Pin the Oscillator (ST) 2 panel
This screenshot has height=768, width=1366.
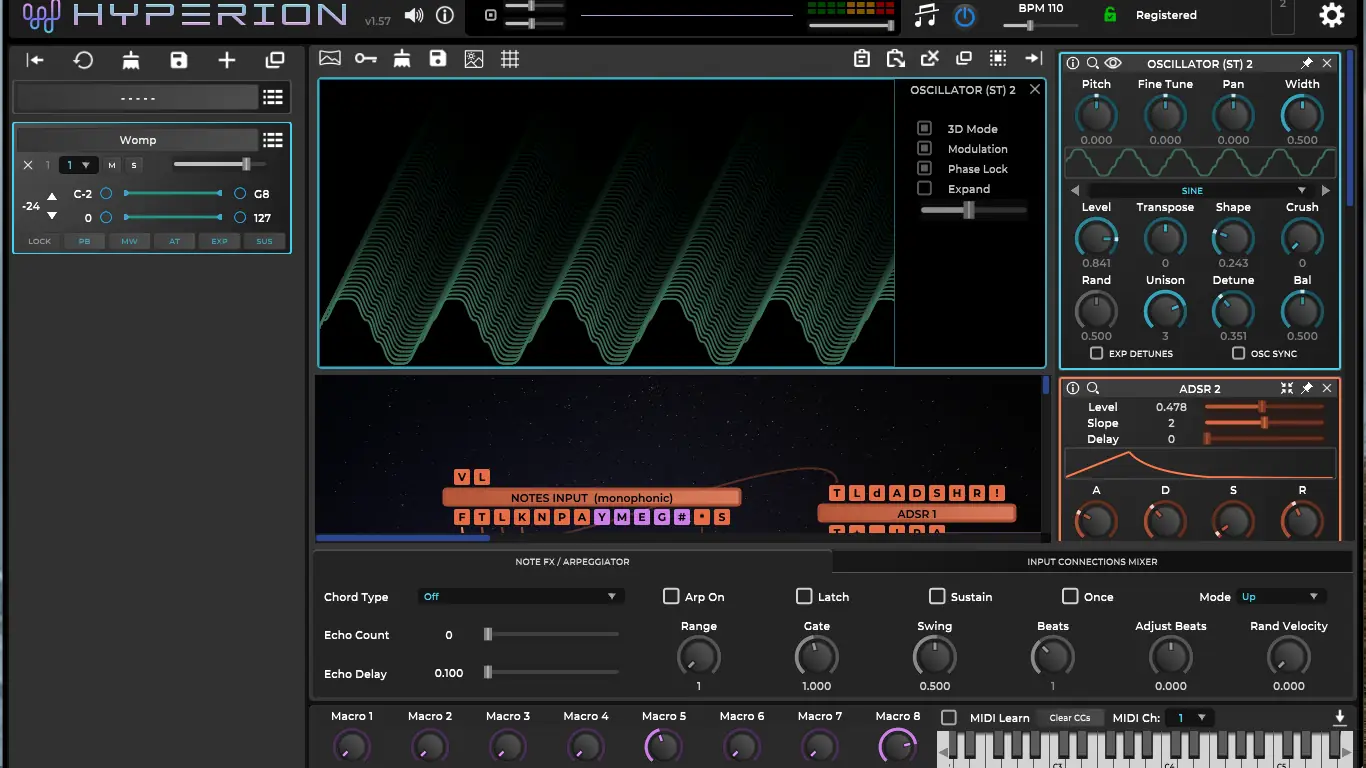tap(1306, 64)
